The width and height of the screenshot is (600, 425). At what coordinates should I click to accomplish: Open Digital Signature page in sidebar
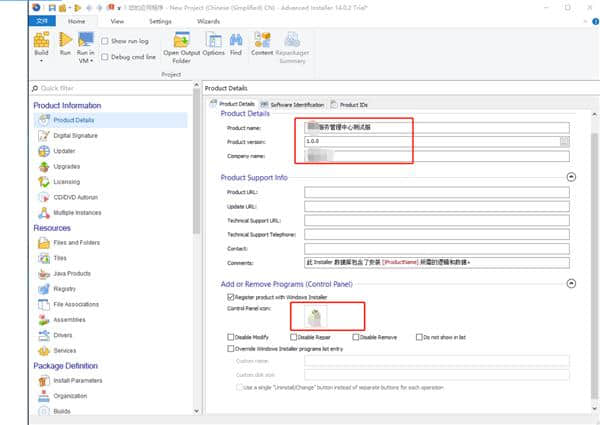(x=73, y=136)
